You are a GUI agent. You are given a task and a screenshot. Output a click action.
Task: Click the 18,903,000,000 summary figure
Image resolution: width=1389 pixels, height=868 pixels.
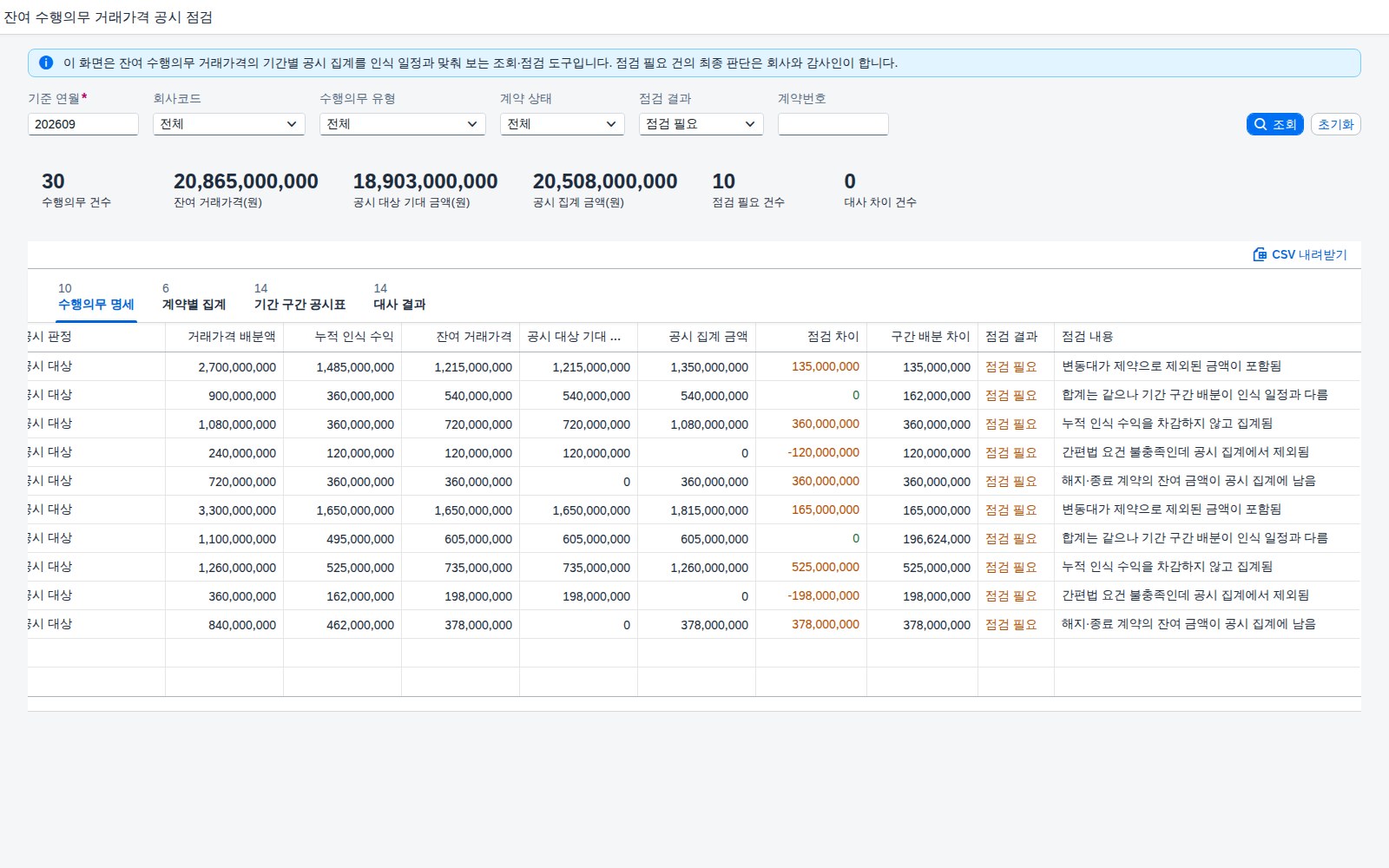click(425, 181)
